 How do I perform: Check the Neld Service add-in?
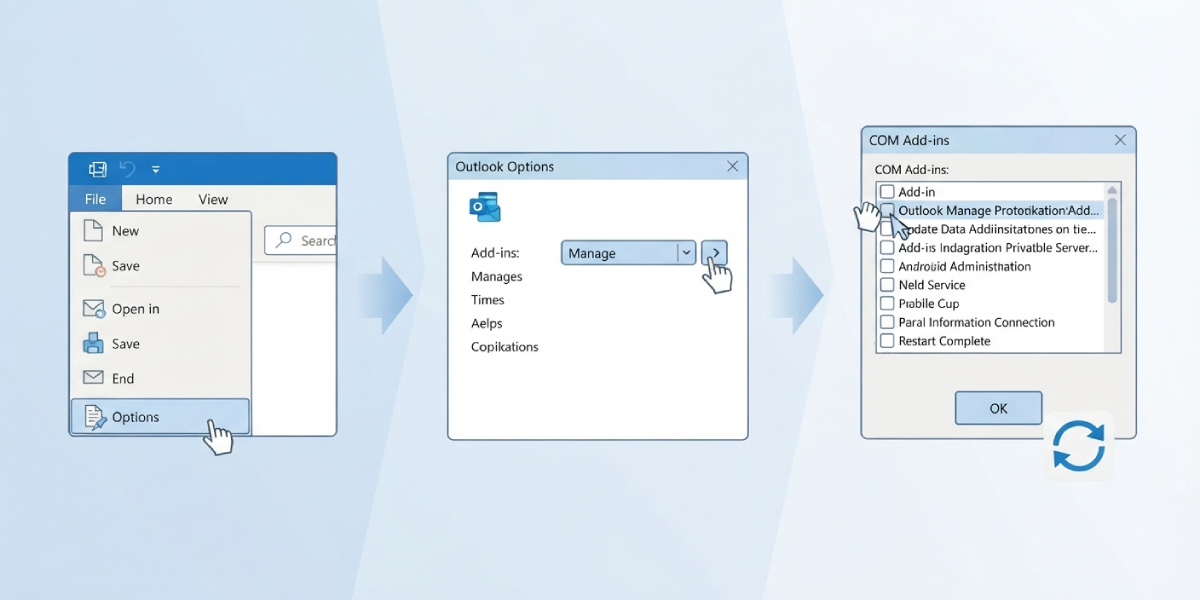(x=887, y=285)
